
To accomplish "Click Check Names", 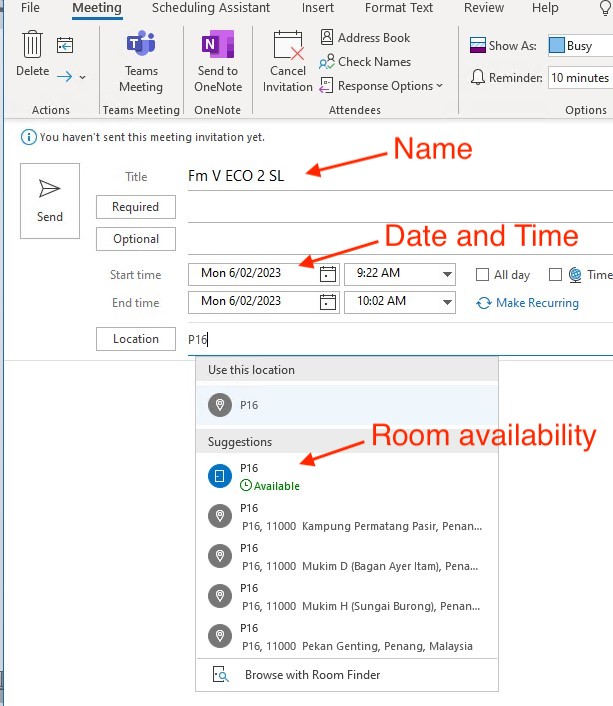I will [365, 62].
